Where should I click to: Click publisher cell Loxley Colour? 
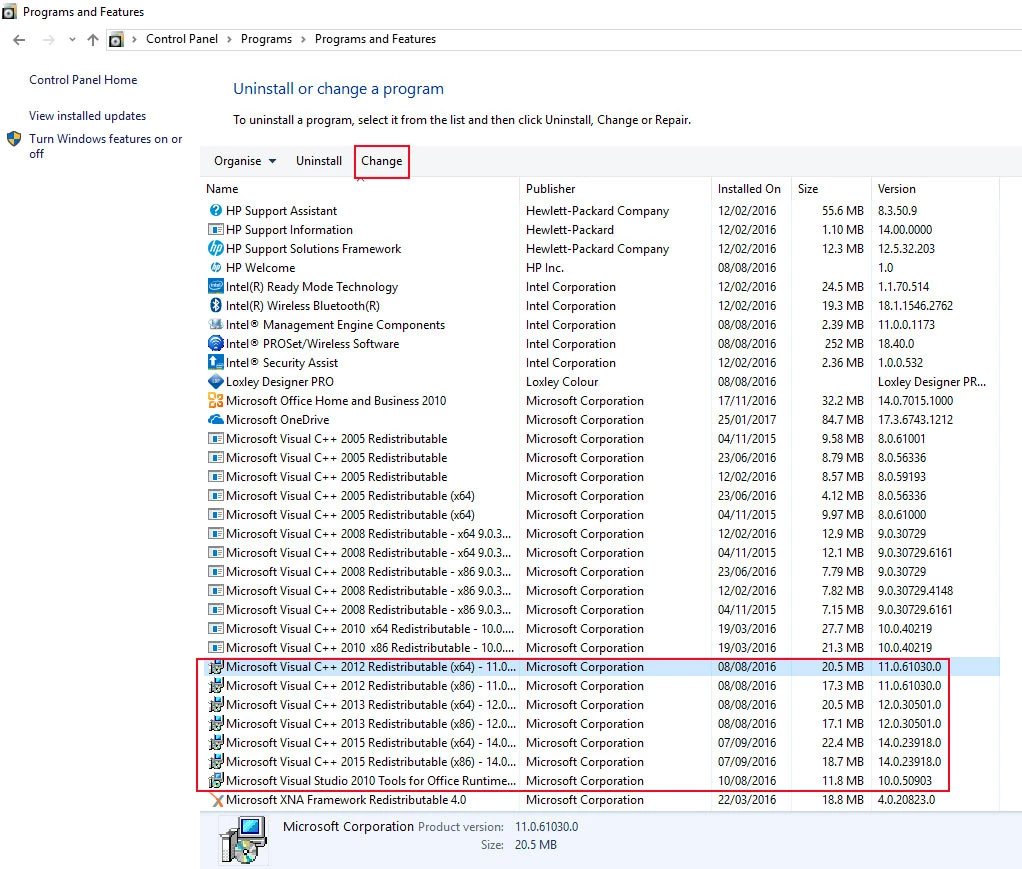tap(562, 381)
